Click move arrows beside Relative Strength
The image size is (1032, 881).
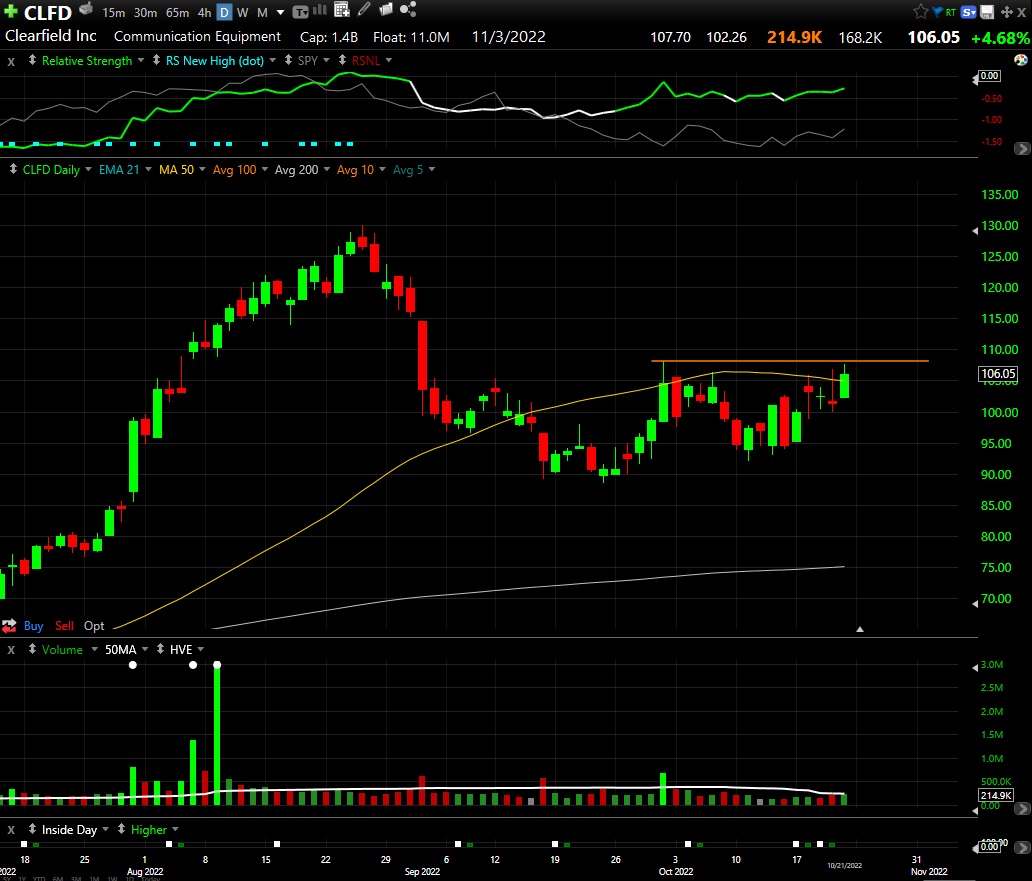point(32,60)
